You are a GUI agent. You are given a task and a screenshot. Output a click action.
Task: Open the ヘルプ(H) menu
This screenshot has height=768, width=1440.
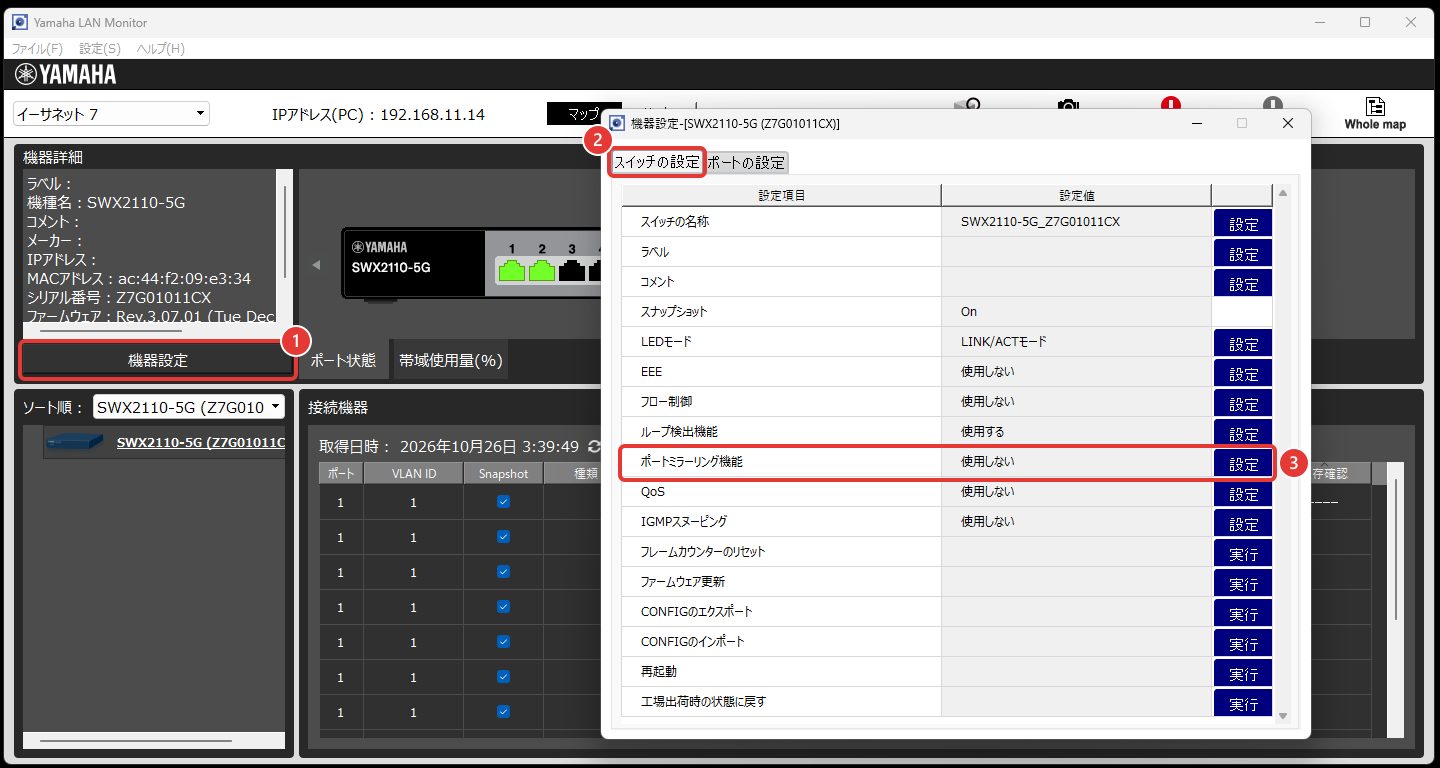(x=161, y=48)
